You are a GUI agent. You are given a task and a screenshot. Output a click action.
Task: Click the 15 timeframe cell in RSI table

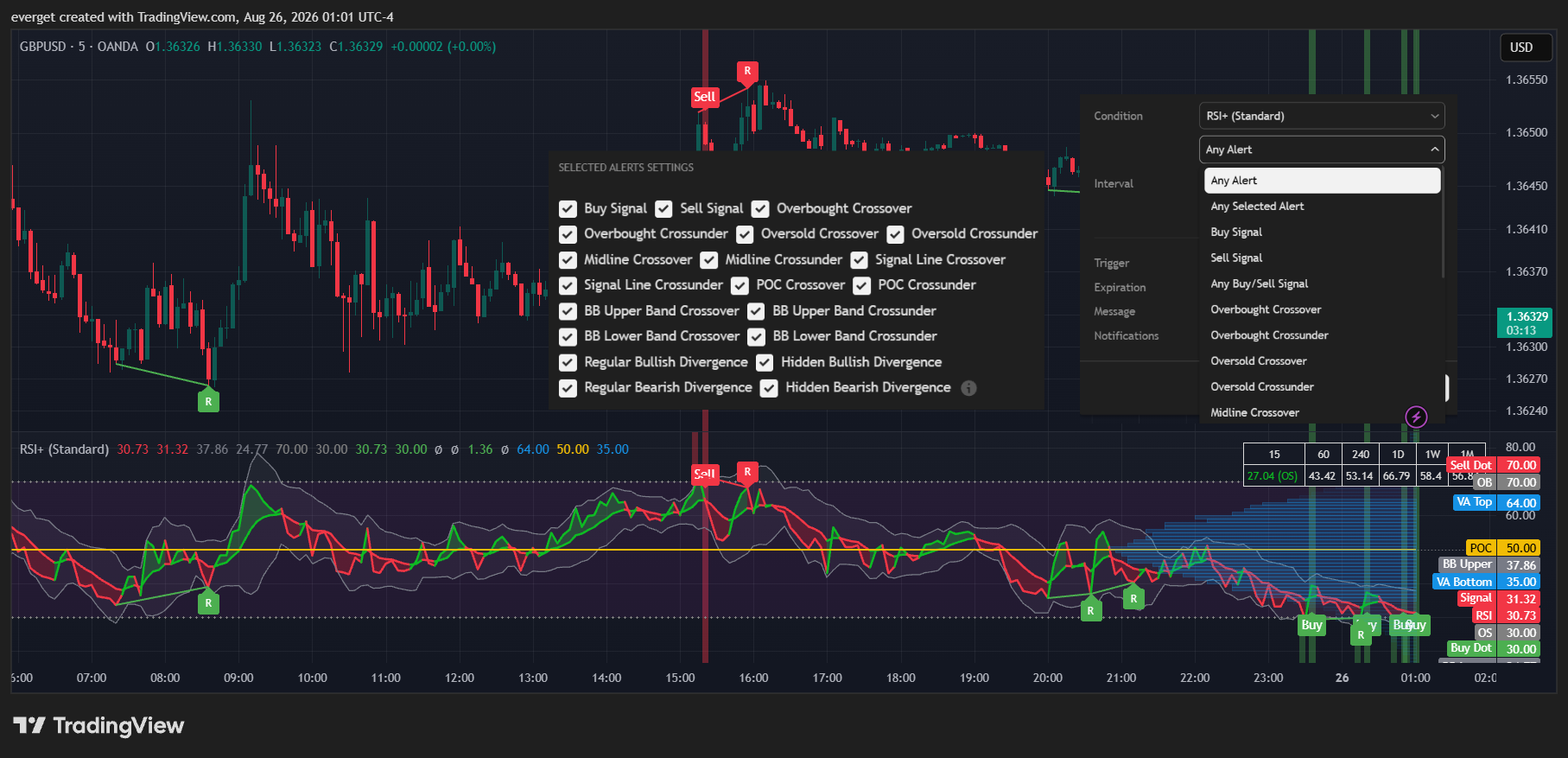tap(1274, 454)
